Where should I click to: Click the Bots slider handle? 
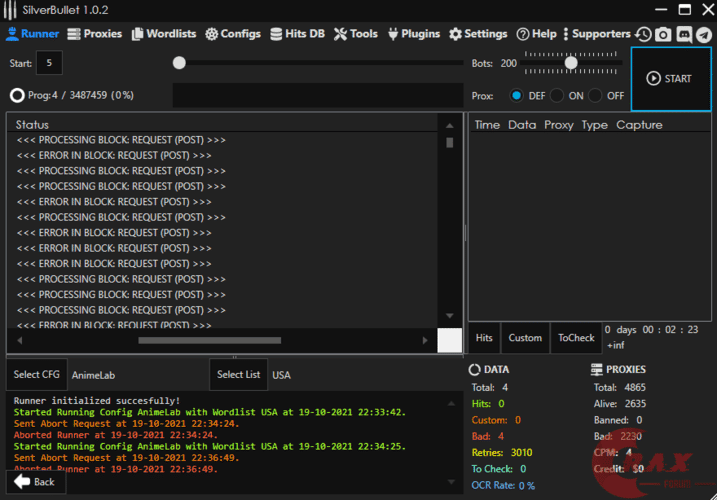click(571, 63)
